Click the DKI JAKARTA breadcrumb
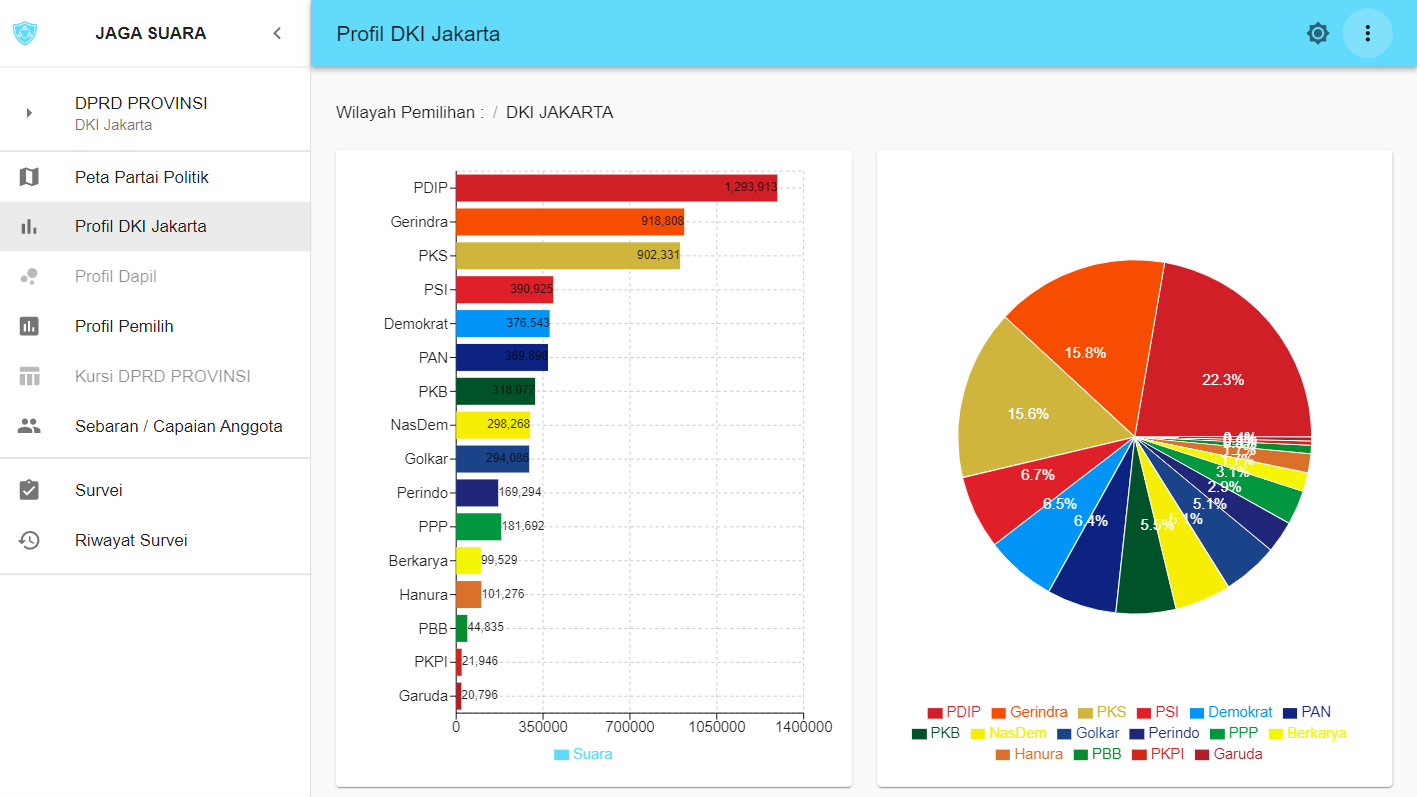Viewport: 1417px width, 797px height. pos(559,112)
